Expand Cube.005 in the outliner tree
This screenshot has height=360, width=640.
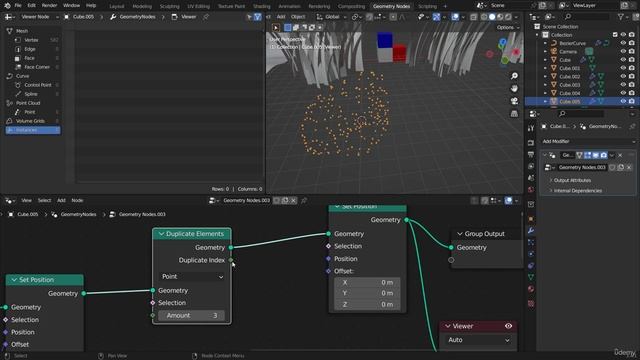pyautogui.click(x=545, y=101)
